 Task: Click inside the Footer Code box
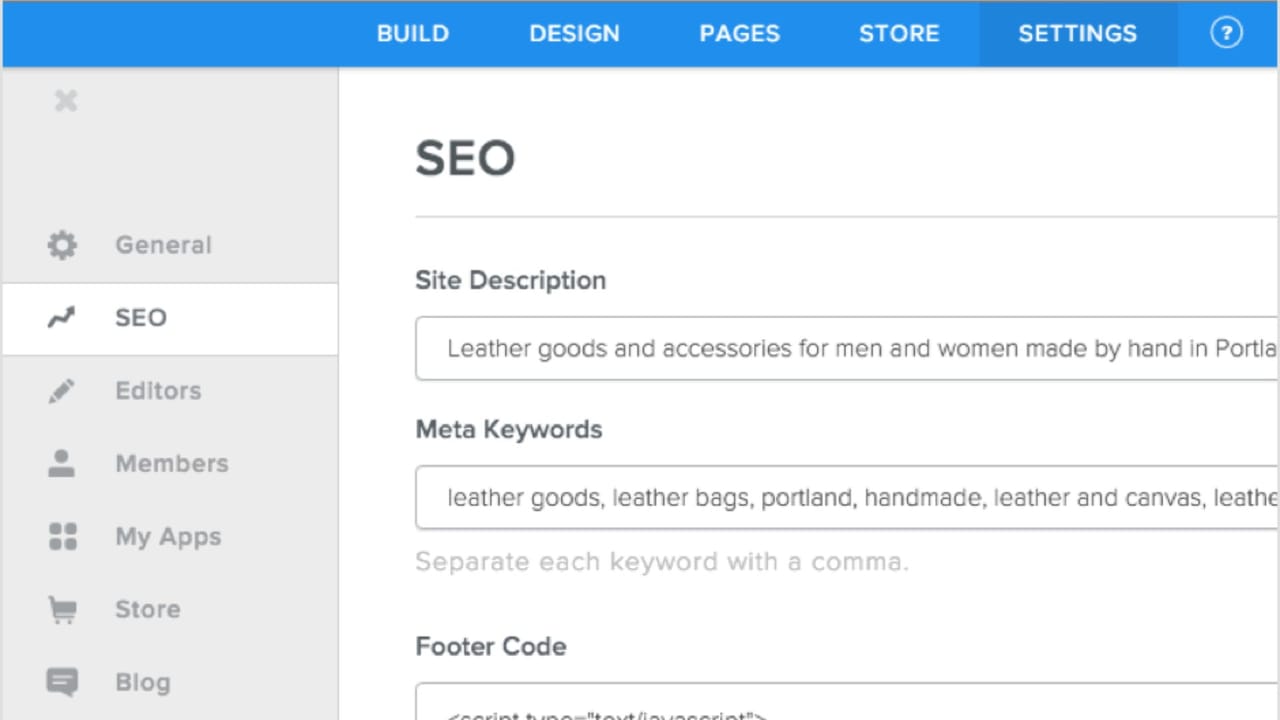pos(800,710)
